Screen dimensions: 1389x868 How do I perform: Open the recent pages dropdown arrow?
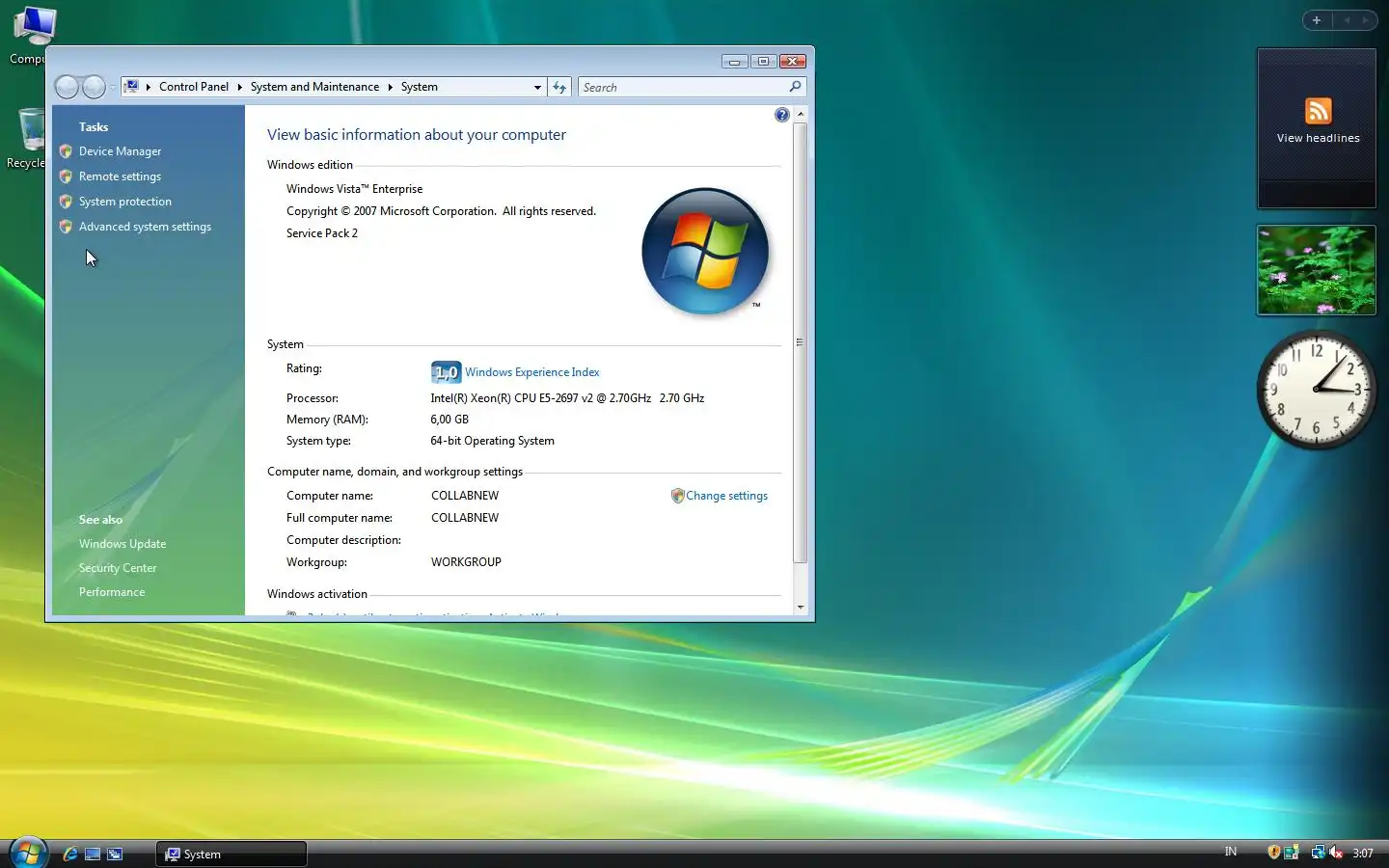tap(113, 88)
